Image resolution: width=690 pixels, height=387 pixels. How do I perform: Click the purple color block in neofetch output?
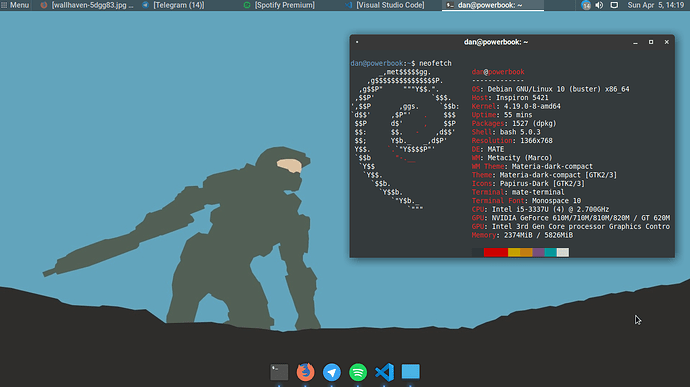coord(538,252)
